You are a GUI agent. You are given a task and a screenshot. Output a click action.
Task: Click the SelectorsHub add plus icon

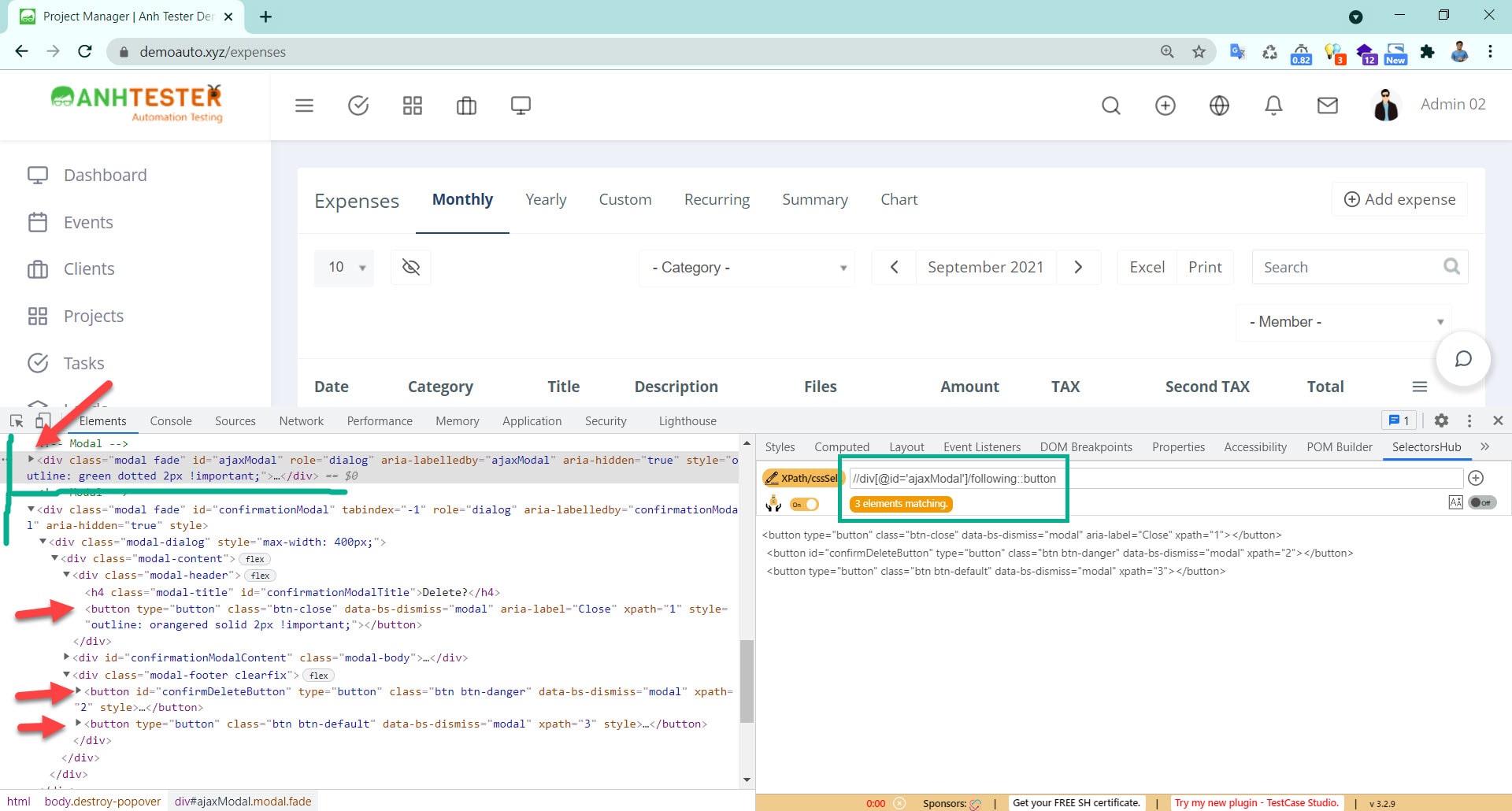1477,478
